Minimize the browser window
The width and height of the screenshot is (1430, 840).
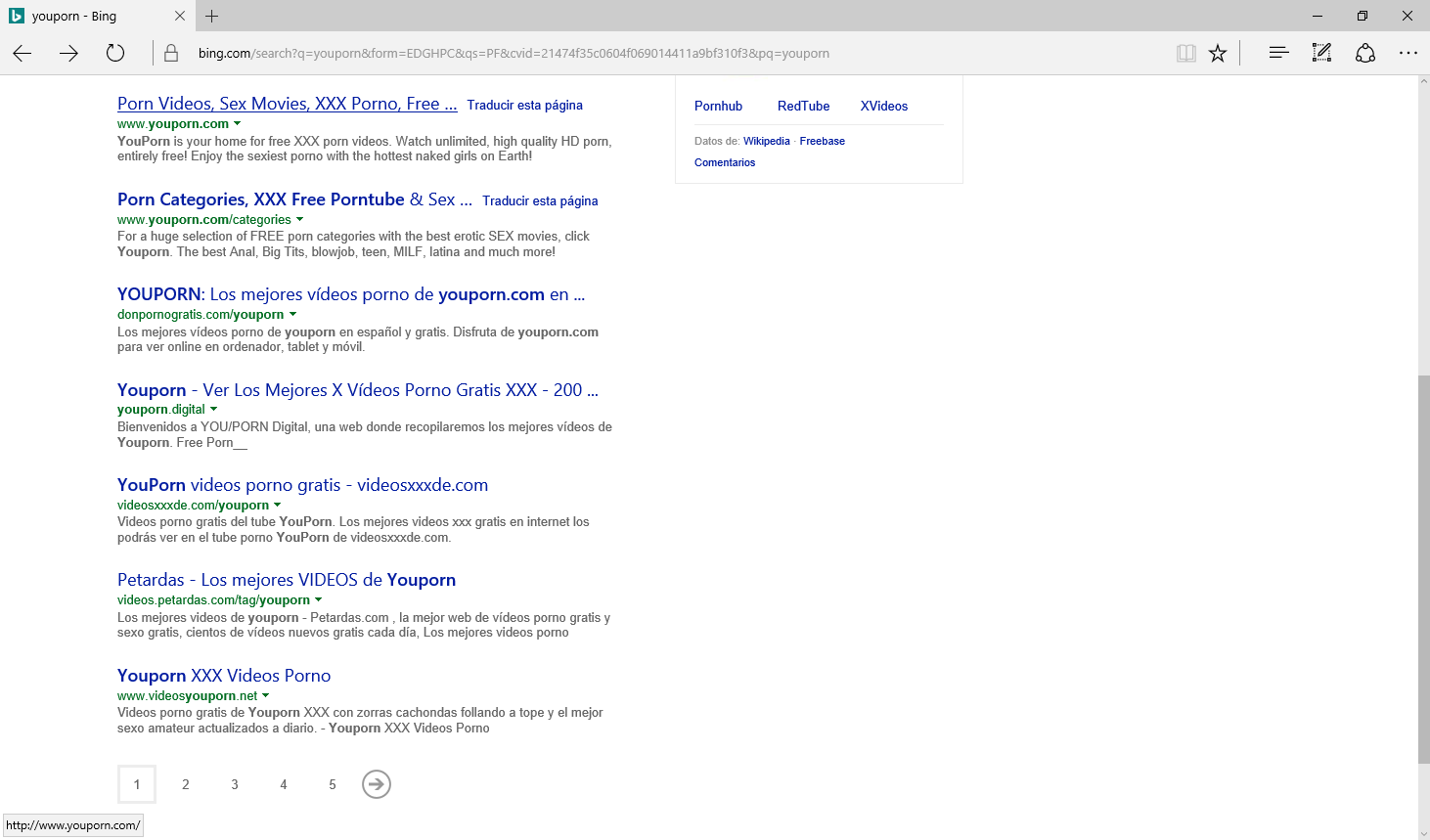pos(1318,16)
